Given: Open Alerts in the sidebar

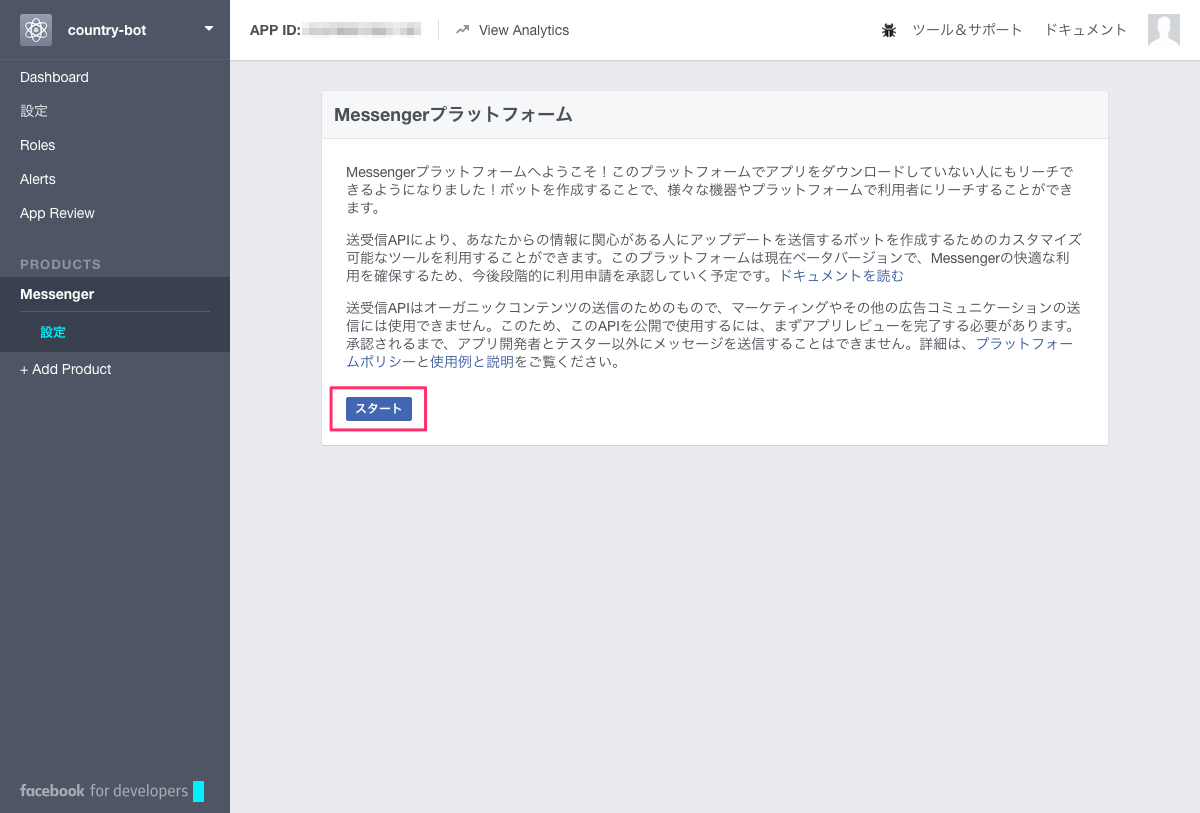Looking at the screenshot, I should 38,179.
